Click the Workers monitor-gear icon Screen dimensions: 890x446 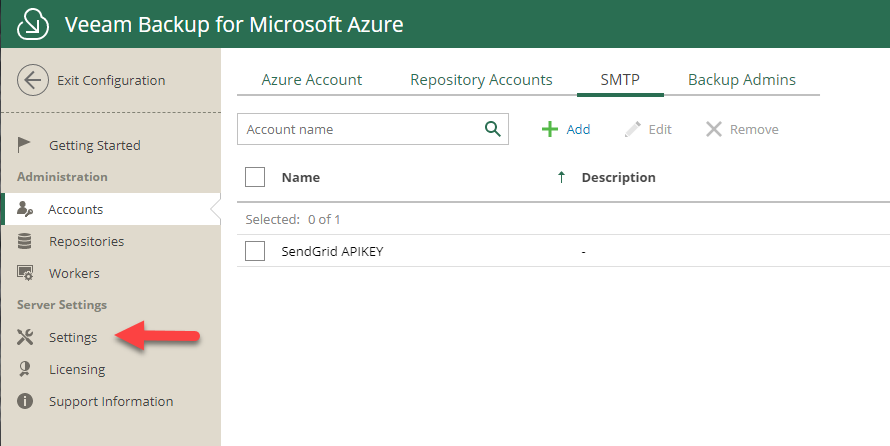coord(25,273)
